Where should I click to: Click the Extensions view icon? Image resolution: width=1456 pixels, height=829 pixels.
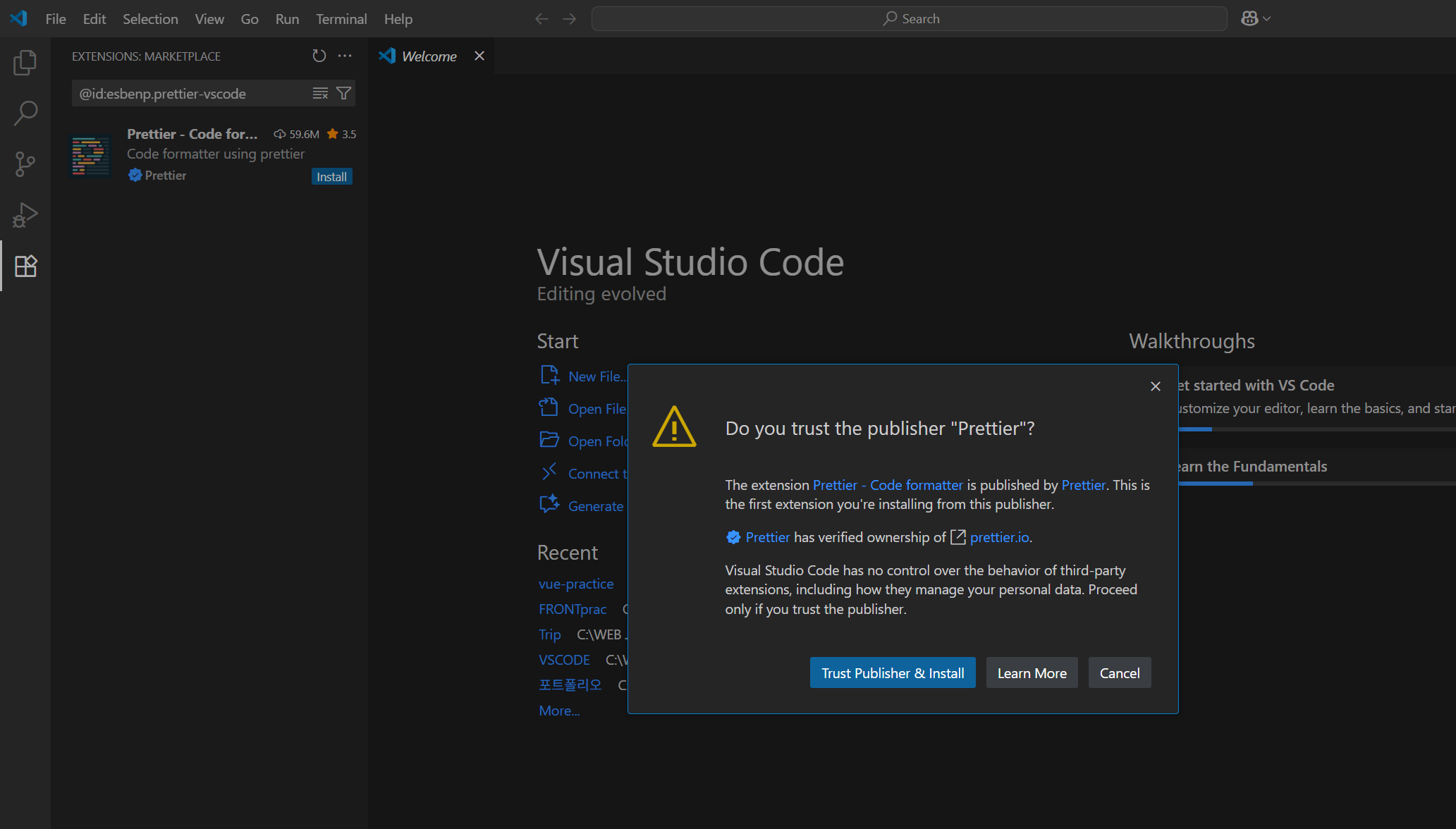[25, 266]
